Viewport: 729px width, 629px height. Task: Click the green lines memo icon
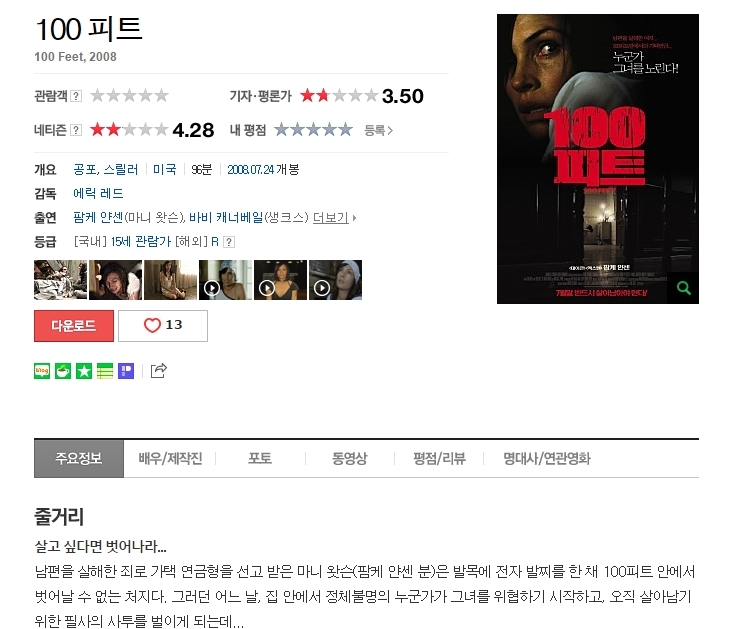(105, 371)
